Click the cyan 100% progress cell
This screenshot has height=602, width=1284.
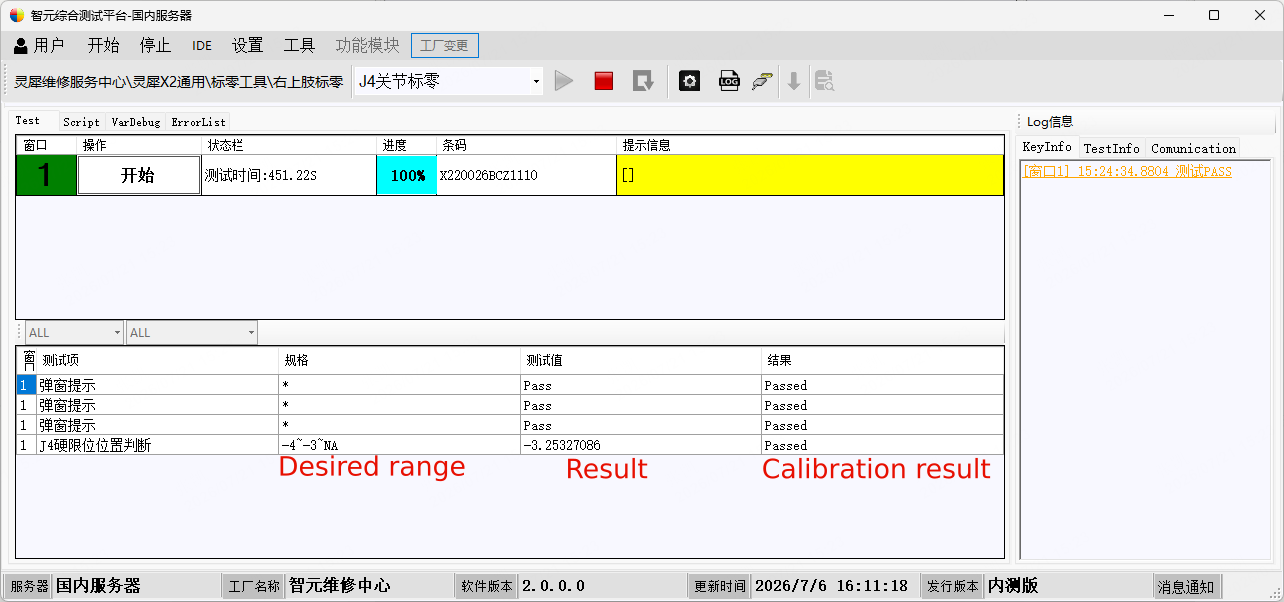[x=407, y=175]
